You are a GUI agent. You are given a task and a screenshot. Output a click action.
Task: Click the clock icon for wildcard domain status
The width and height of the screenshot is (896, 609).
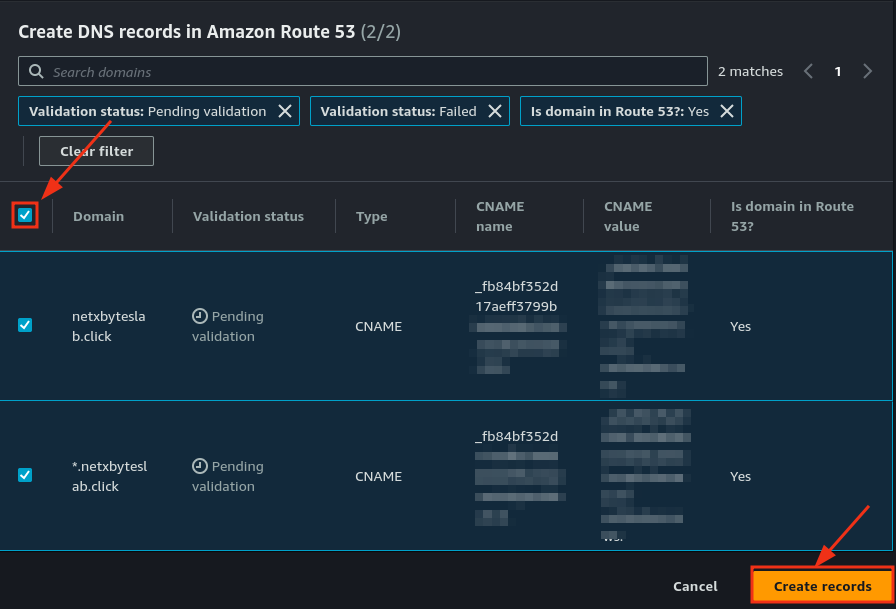(x=200, y=466)
